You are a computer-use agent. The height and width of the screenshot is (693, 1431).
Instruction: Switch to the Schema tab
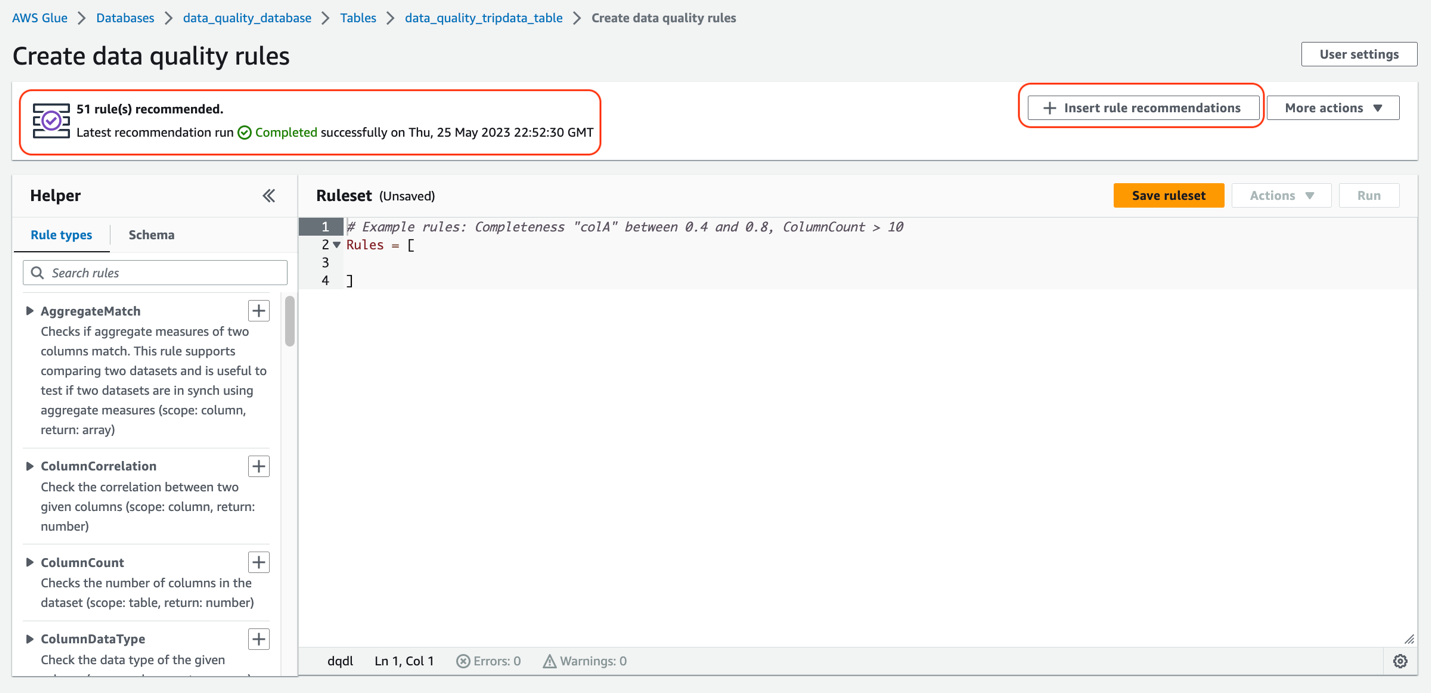[151, 235]
